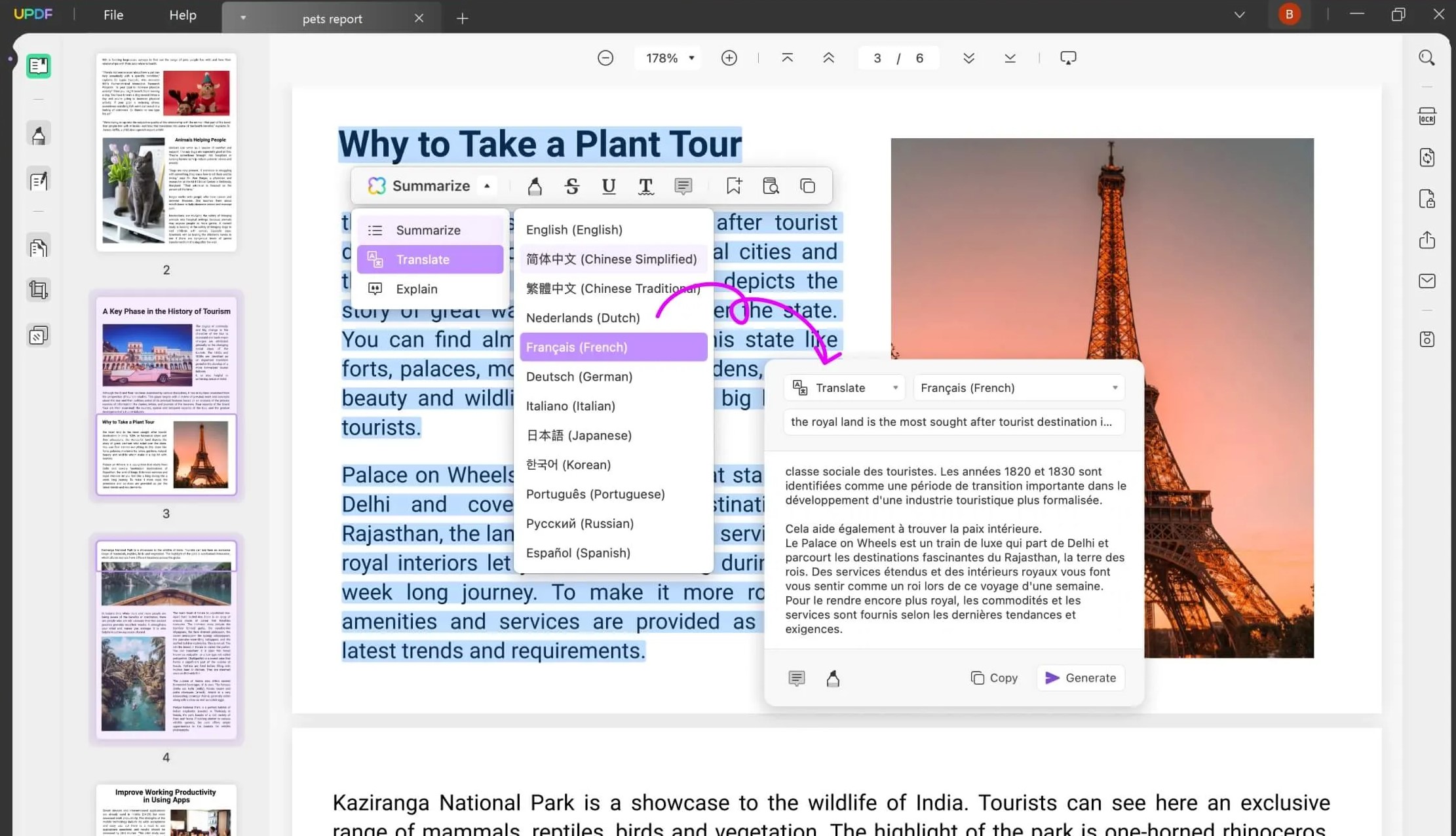Viewport: 1456px width, 836px height.
Task: Open the Edit PDF tool in left sidebar
Action: pos(39,180)
